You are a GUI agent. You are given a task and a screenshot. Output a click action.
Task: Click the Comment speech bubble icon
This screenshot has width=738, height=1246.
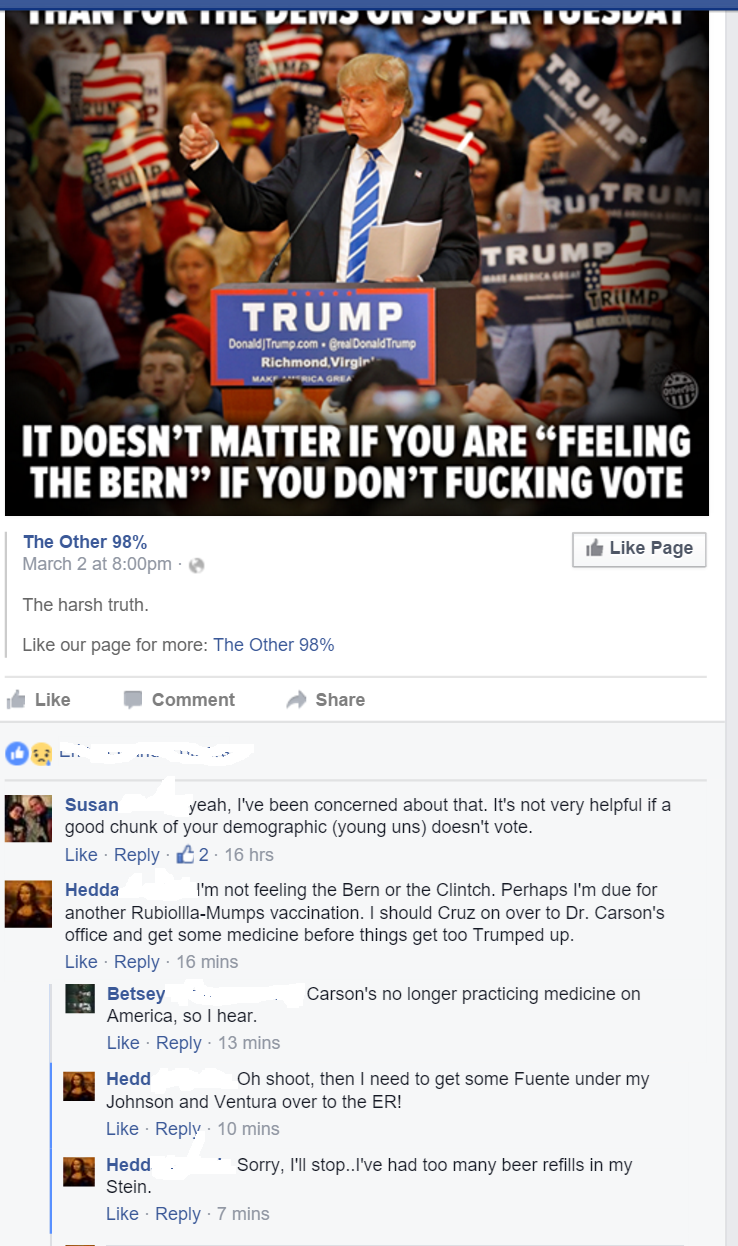coord(133,700)
